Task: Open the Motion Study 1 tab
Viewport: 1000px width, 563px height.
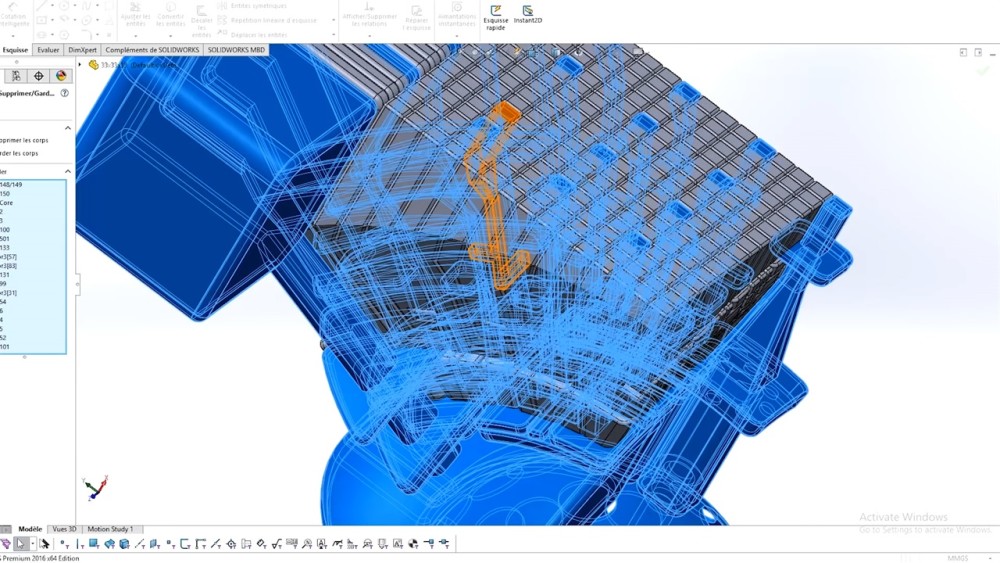Action: pos(110,529)
